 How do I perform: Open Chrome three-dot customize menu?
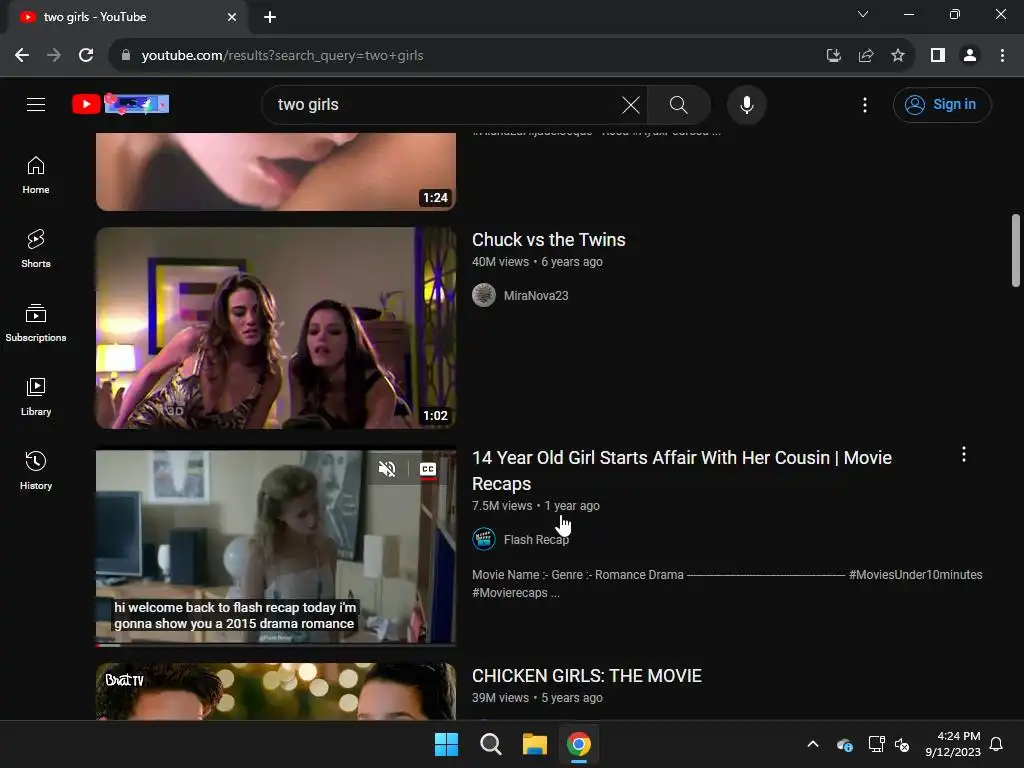[x=1002, y=56]
